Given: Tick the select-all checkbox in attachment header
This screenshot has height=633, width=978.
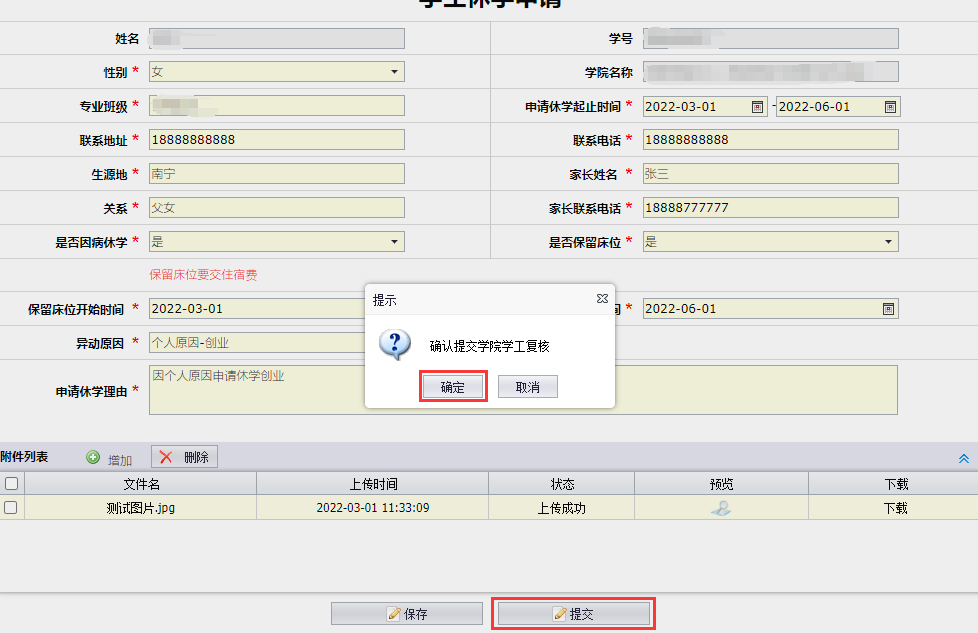Looking at the screenshot, I should tap(11, 483).
